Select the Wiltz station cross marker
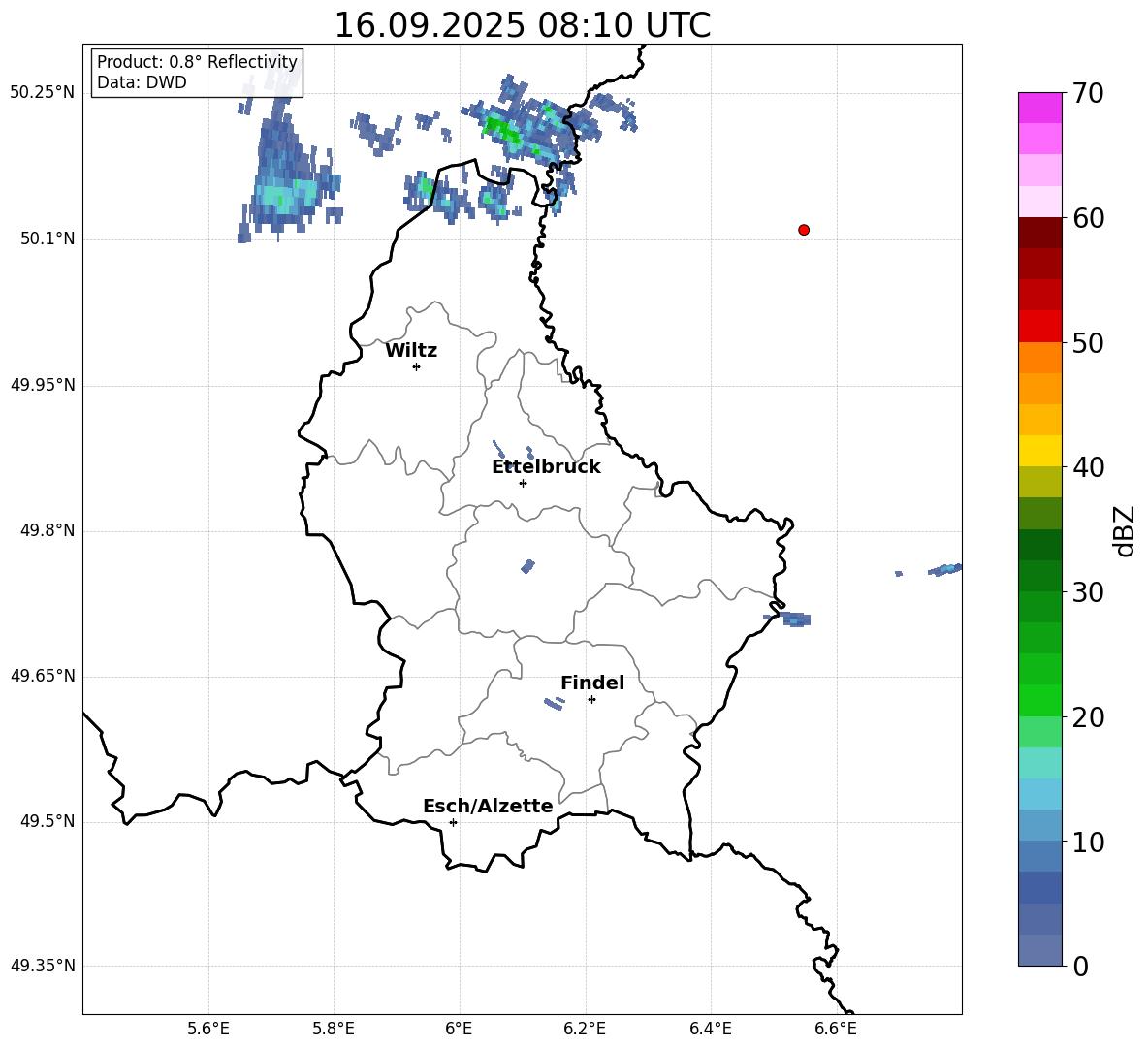1148x1048 pixels. click(x=417, y=366)
